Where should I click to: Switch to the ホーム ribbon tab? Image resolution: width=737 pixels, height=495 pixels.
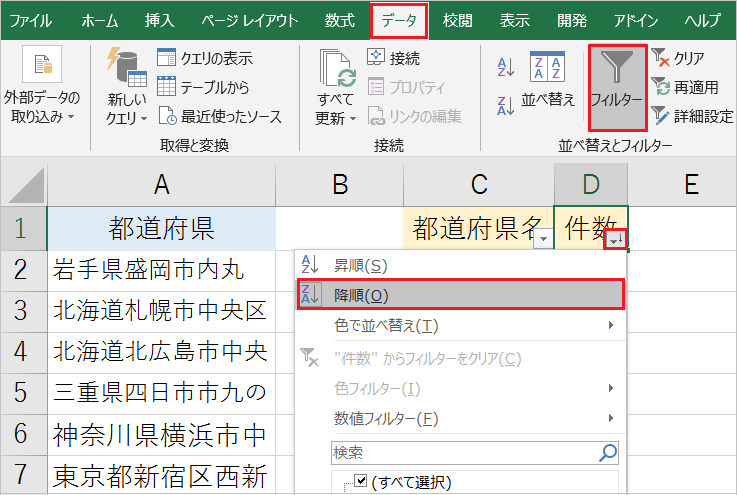click(x=100, y=21)
